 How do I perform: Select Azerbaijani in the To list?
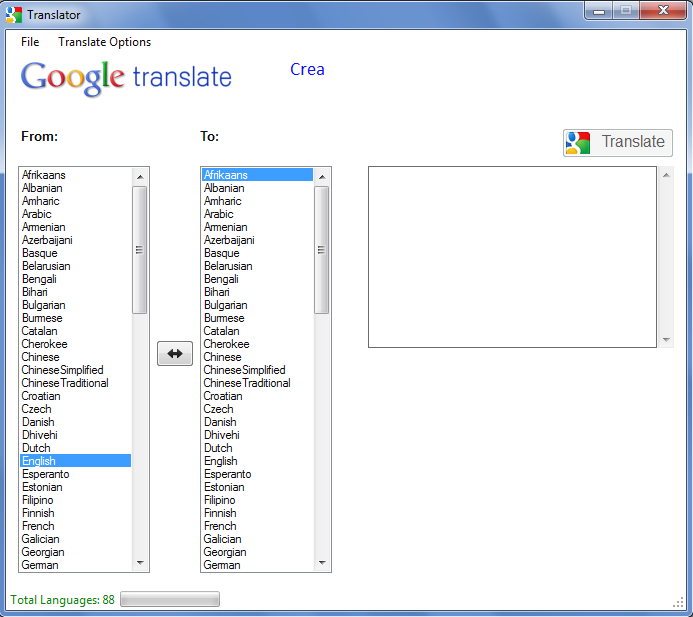[x=258, y=240]
